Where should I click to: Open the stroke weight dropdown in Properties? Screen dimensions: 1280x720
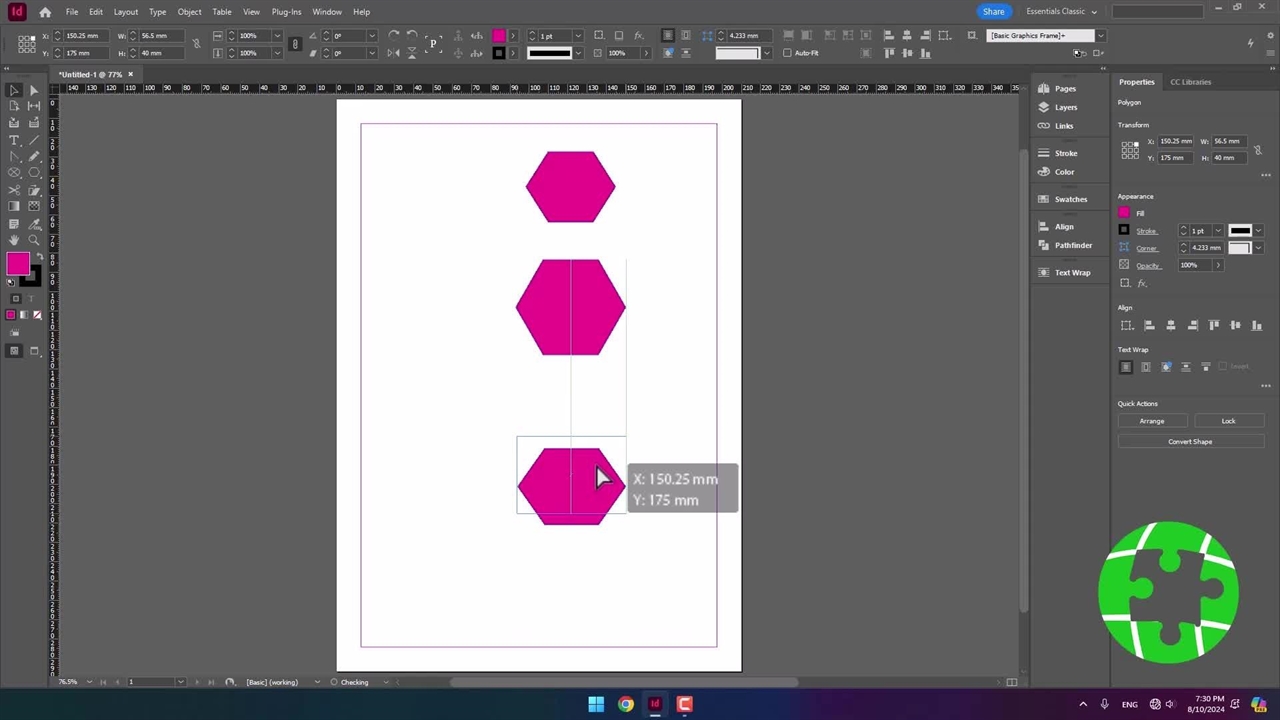(x=1216, y=231)
